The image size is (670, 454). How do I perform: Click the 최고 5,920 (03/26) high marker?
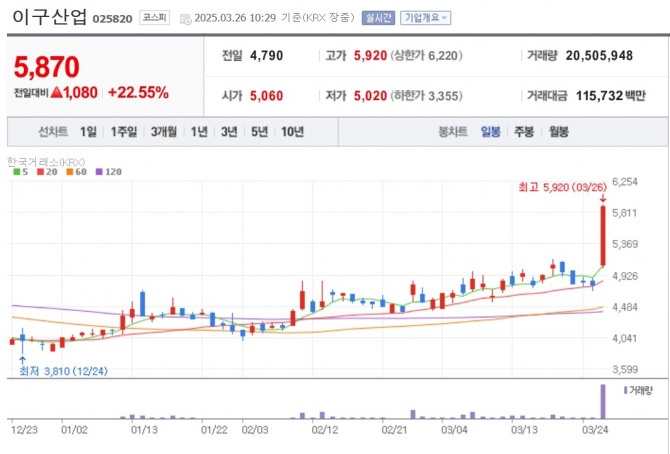click(562, 187)
